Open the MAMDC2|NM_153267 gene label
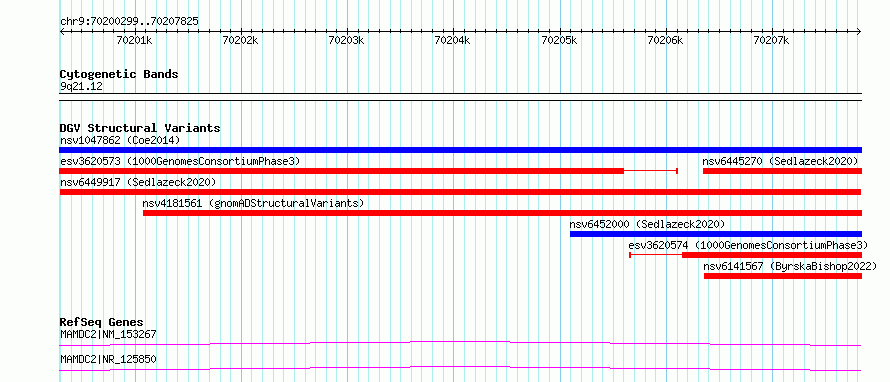This screenshot has width=890, height=382. pos(108,335)
